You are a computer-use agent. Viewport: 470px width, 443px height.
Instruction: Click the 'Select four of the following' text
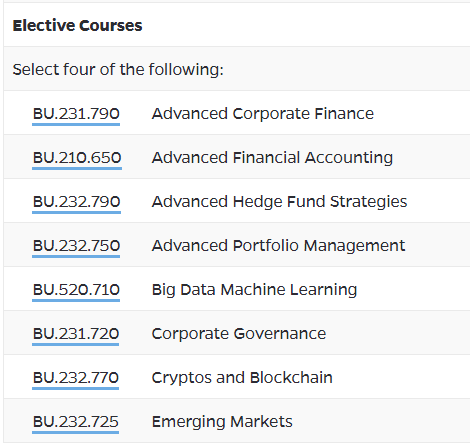tap(118, 70)
